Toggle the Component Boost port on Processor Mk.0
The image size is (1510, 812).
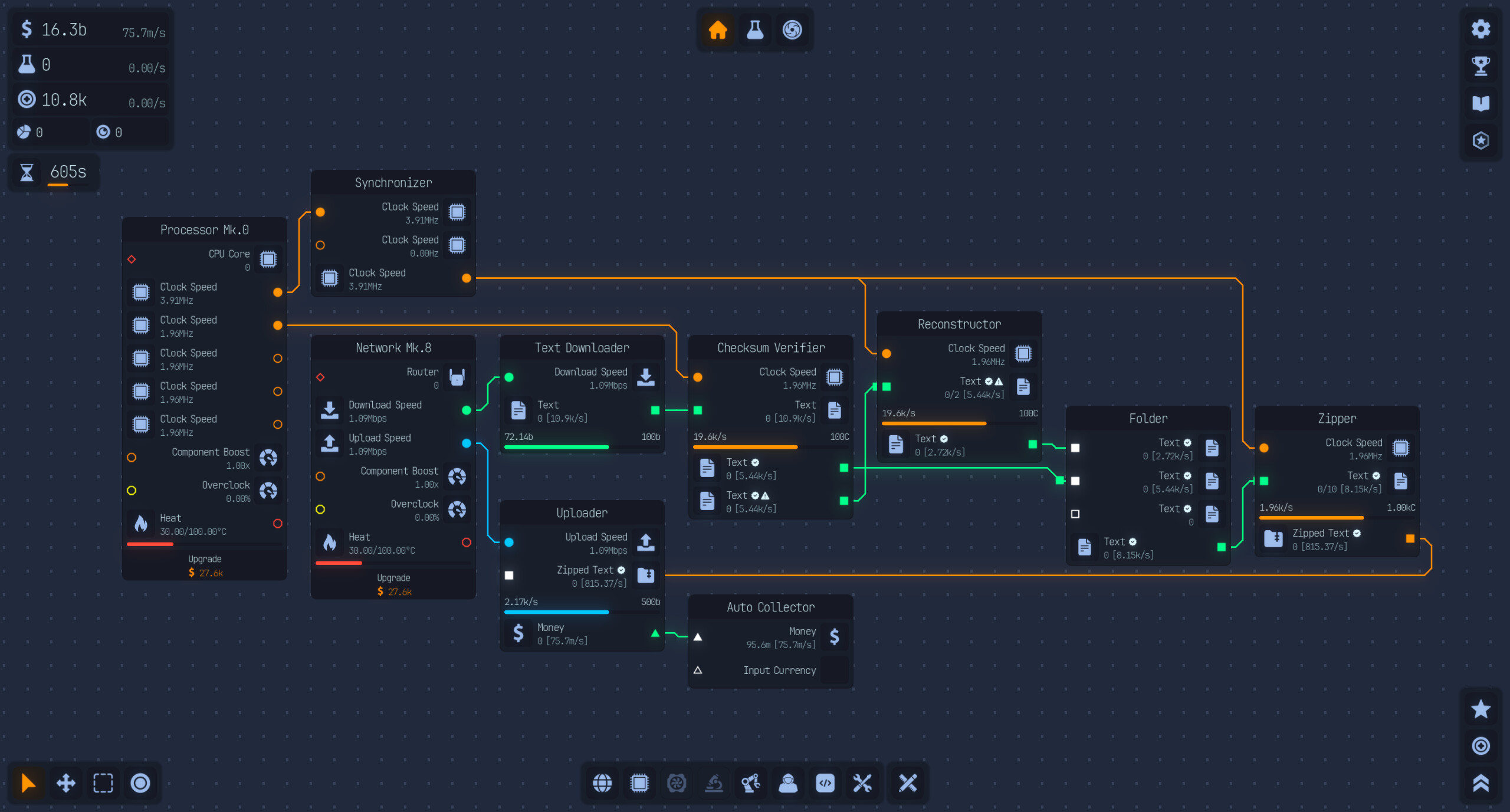coord(131,457)
